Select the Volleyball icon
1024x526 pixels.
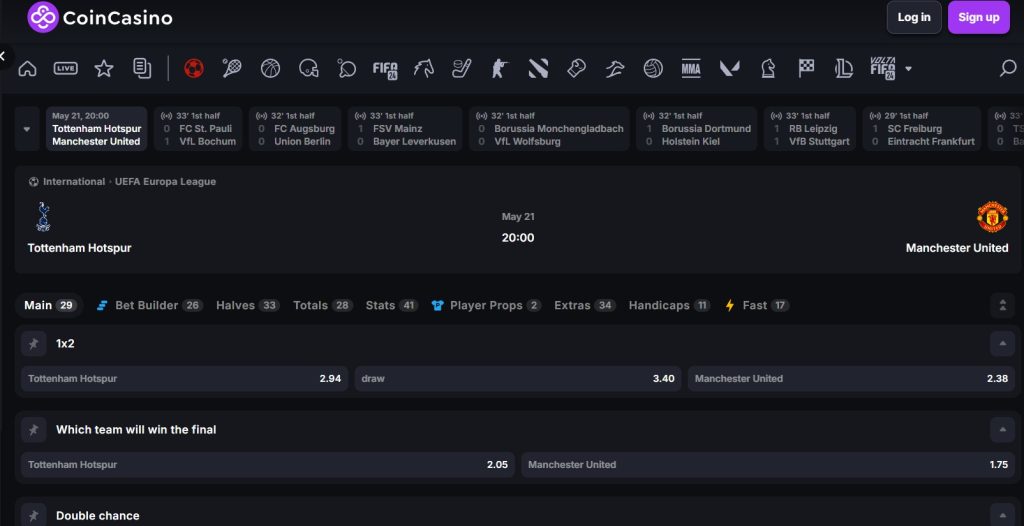click(x=653, y=68)
